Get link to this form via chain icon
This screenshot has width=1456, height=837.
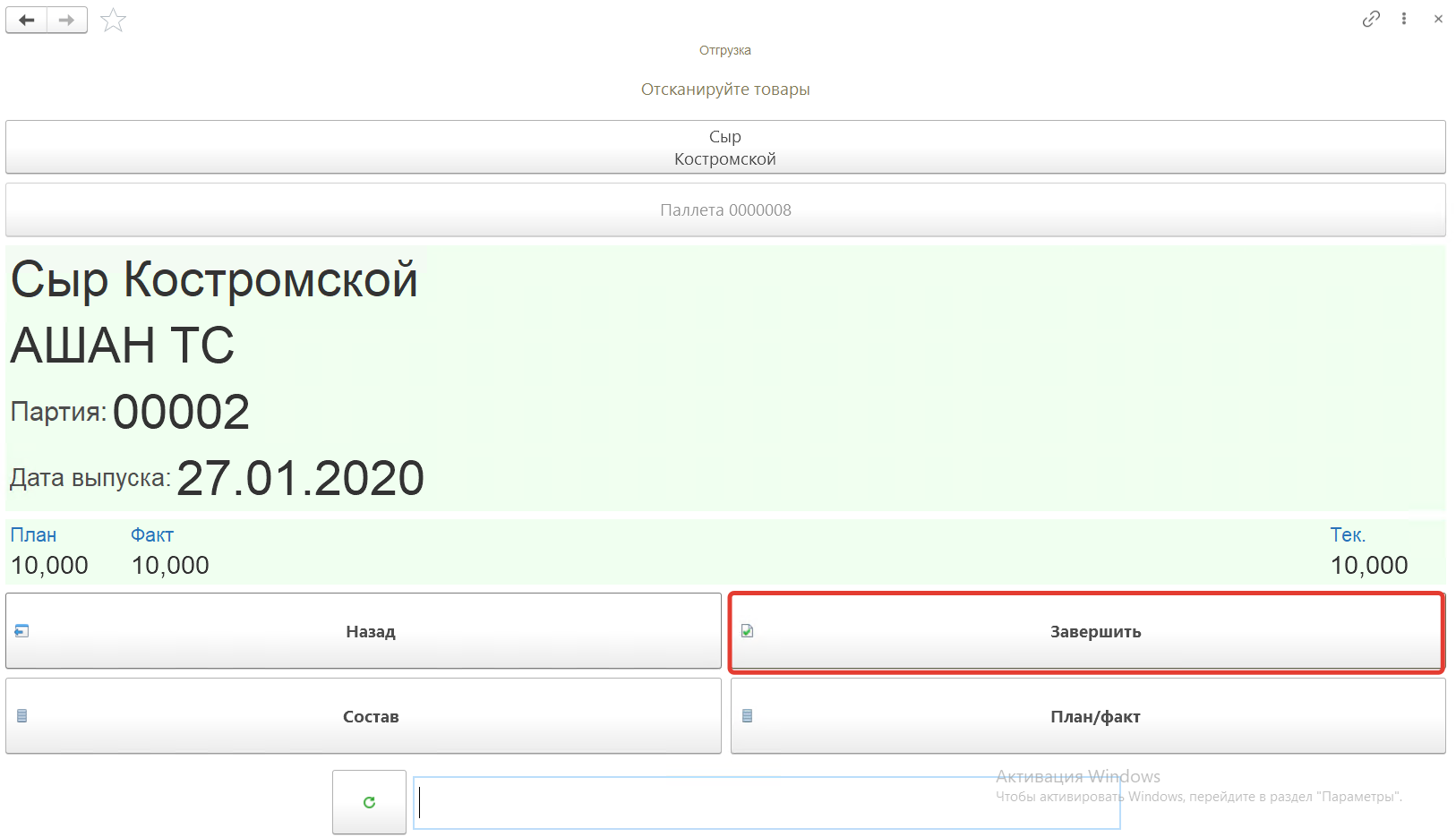(x=1371, y=19)
